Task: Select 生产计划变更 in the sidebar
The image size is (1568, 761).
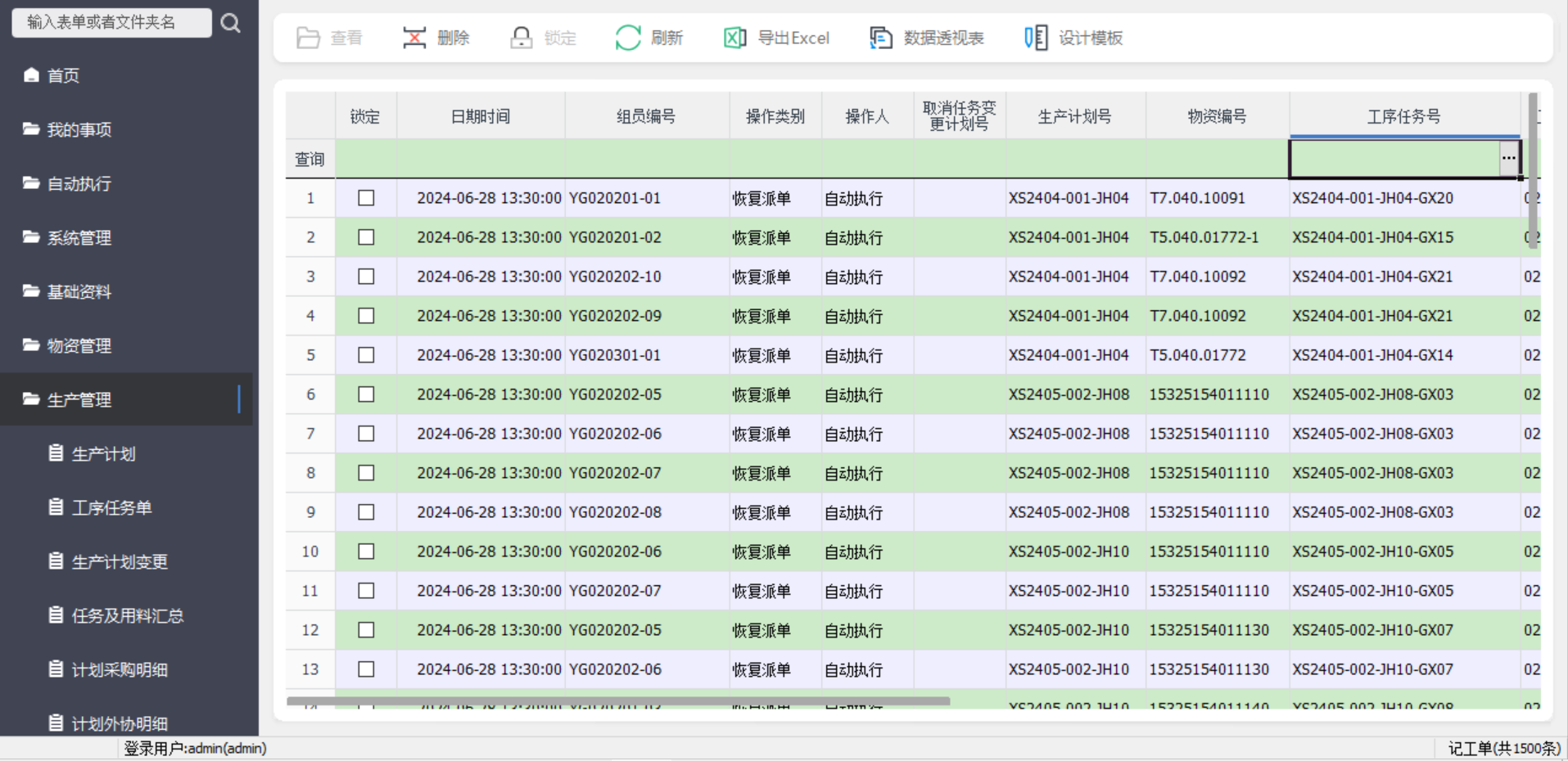Action: pyautogui.click(x=120, y=562)
